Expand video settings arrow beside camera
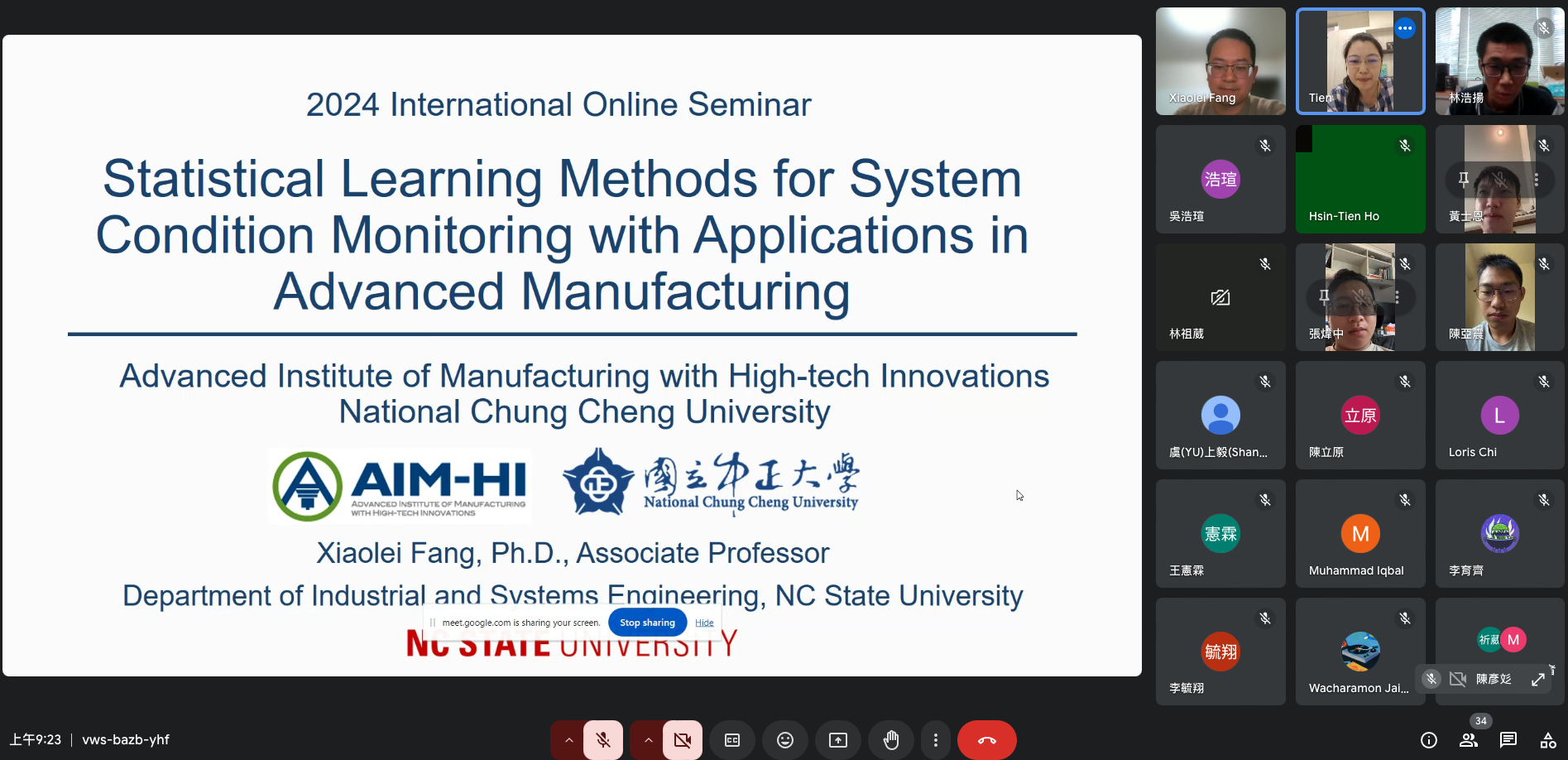 648,740
